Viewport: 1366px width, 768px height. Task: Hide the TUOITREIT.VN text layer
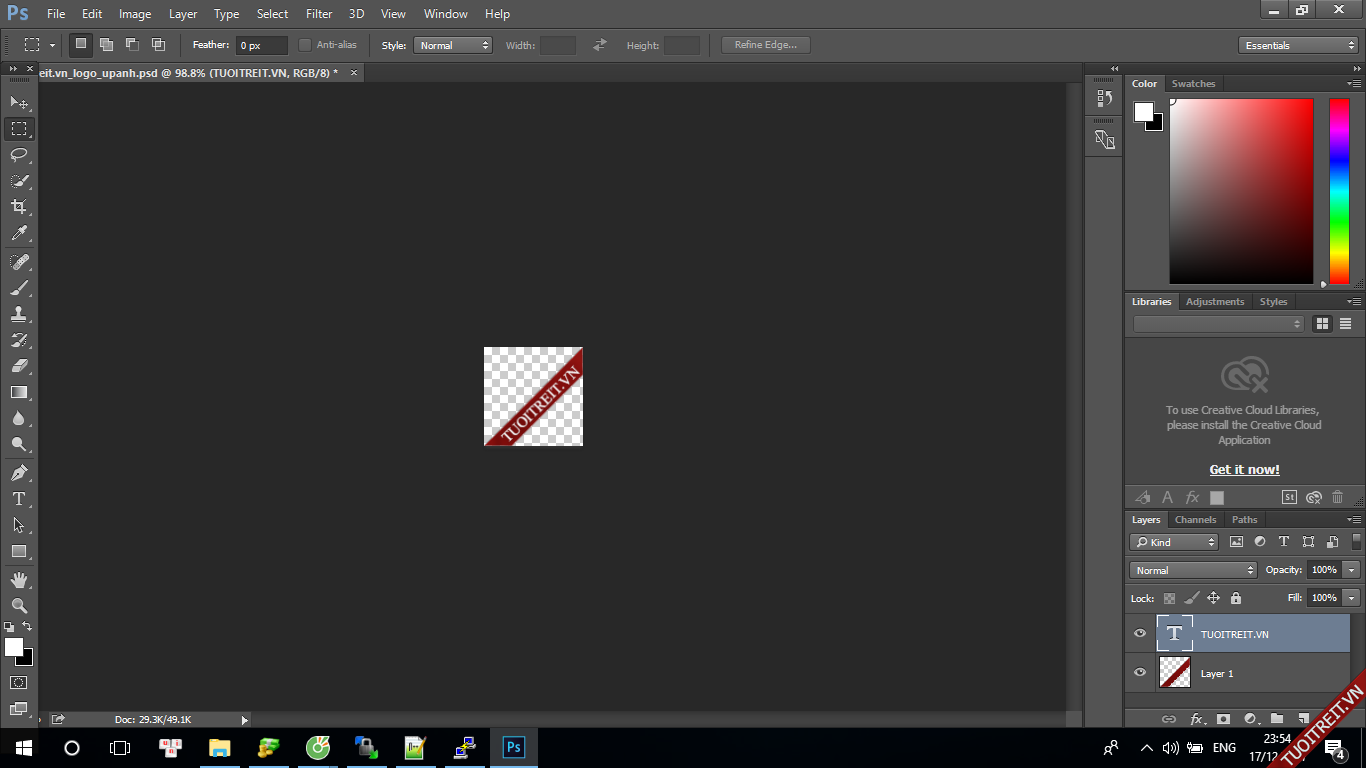pos(1140,634)
